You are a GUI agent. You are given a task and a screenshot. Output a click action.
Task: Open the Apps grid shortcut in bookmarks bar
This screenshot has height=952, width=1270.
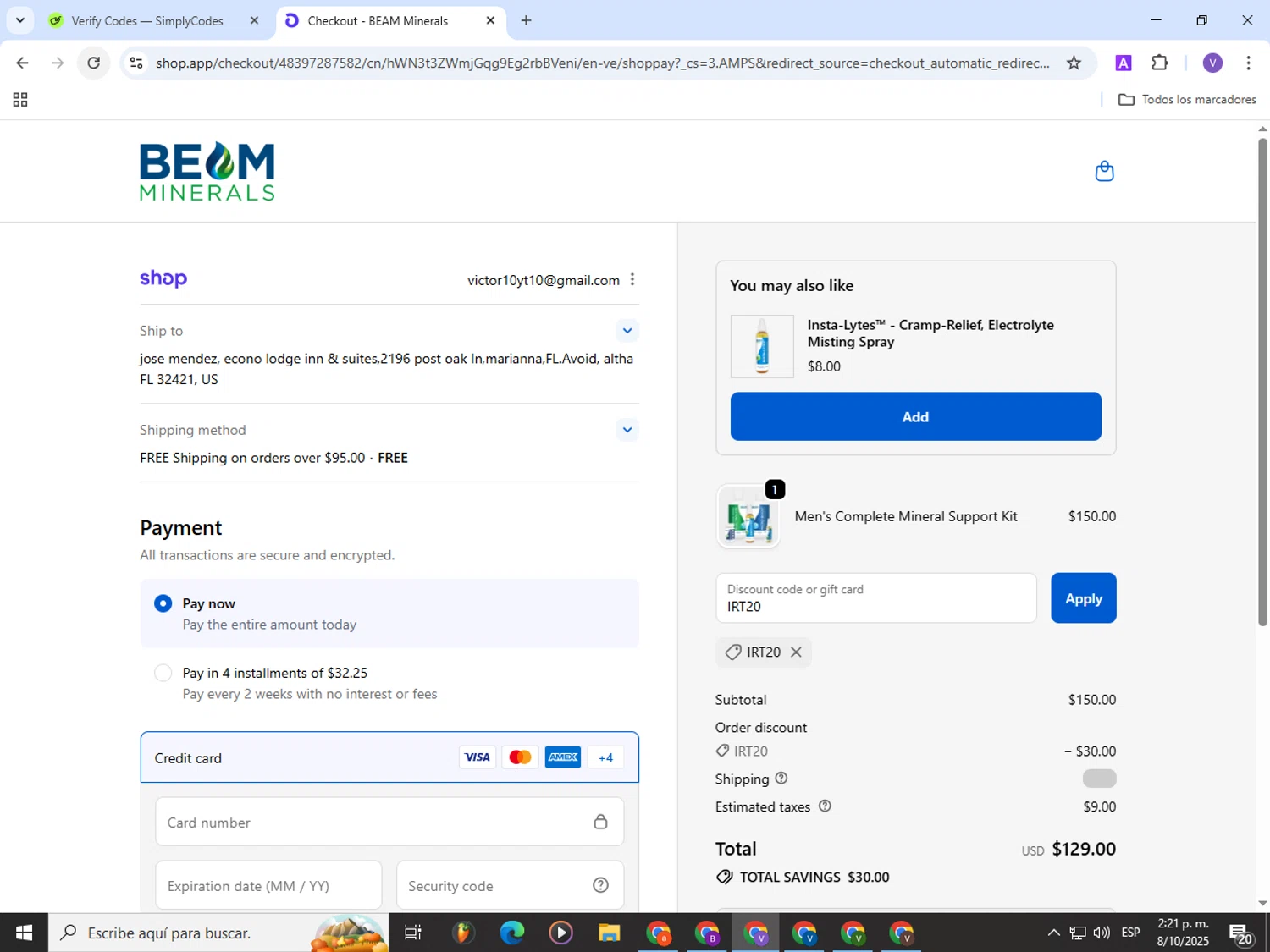tap(20, 100)
